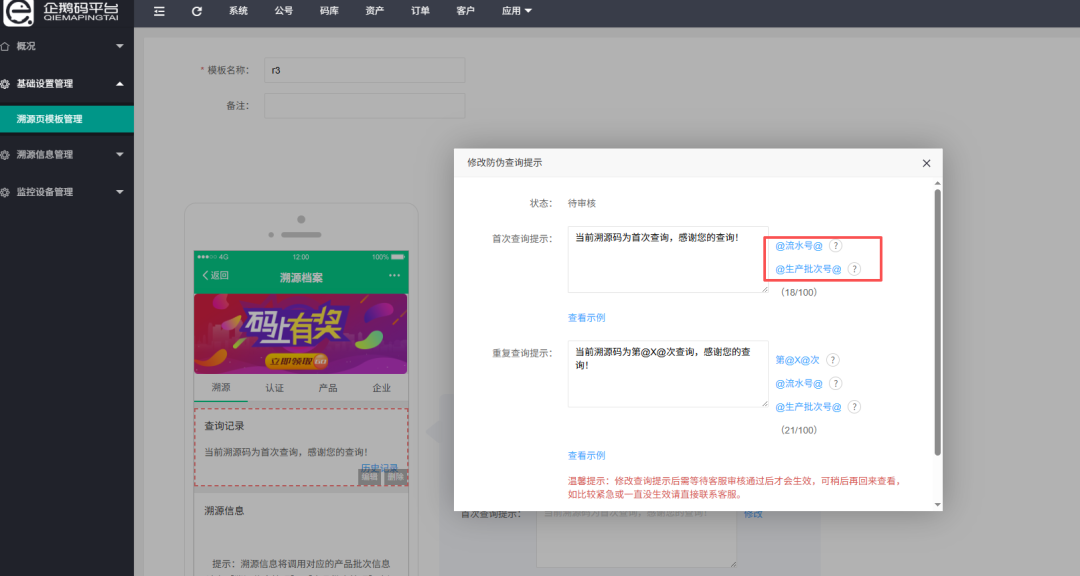Image resolution: width=1080 pixels, height=576 pixels.
Task: Click help icon next to 第@X@次
Action: point(832,360)
